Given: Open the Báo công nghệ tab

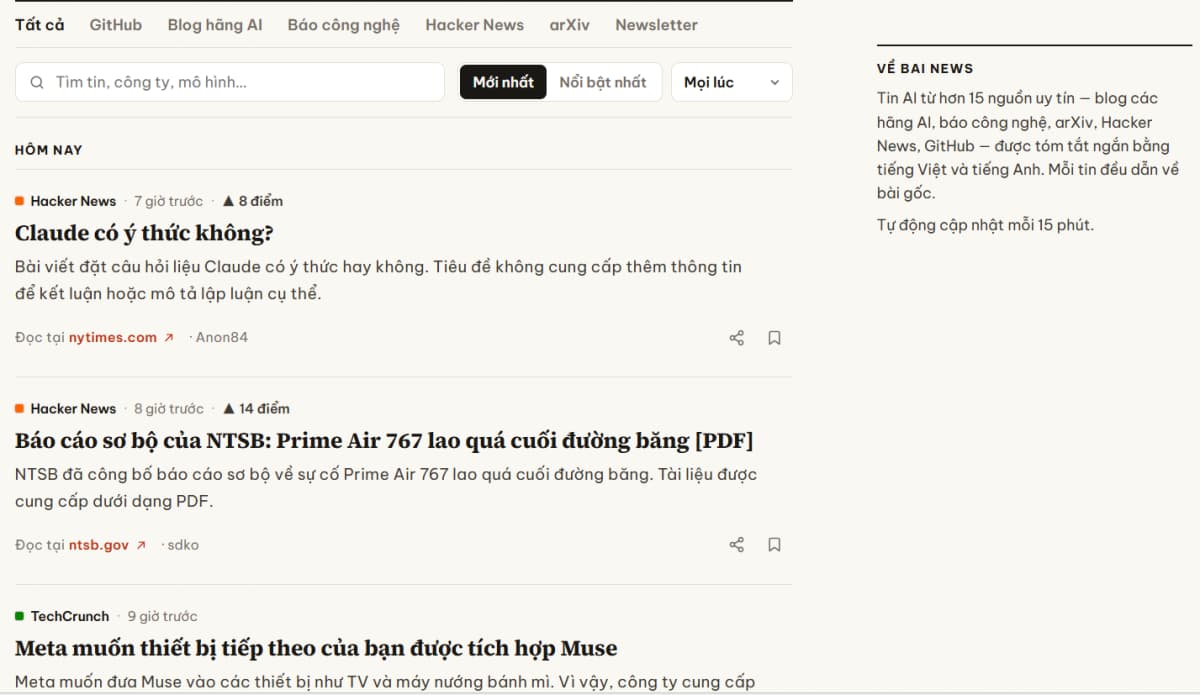Looking at the screenshot, I should (344, 24).
